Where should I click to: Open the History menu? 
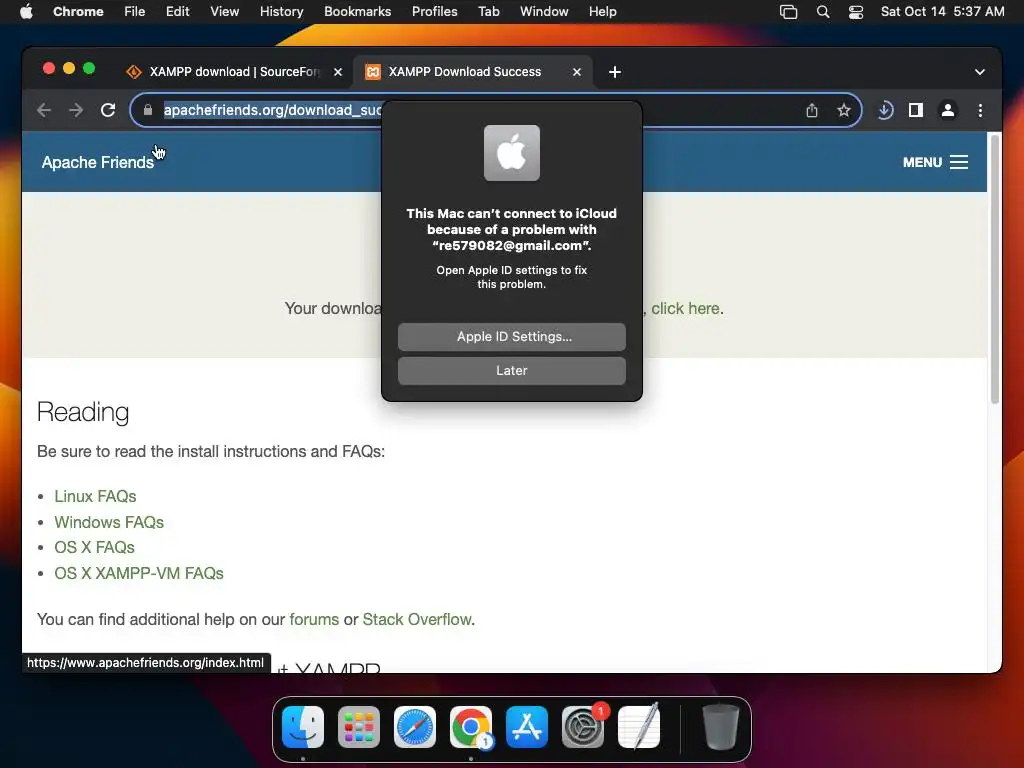click(x=281, y=12)
